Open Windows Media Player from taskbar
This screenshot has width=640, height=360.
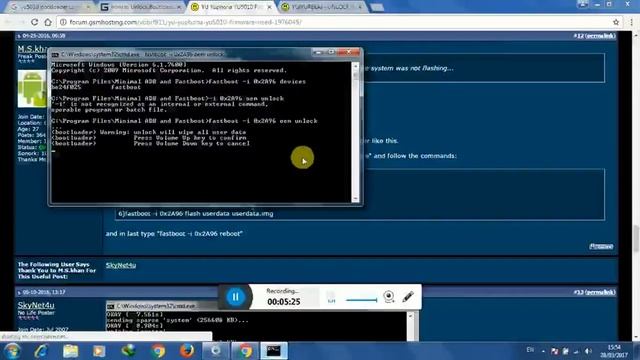coord(99,351)
